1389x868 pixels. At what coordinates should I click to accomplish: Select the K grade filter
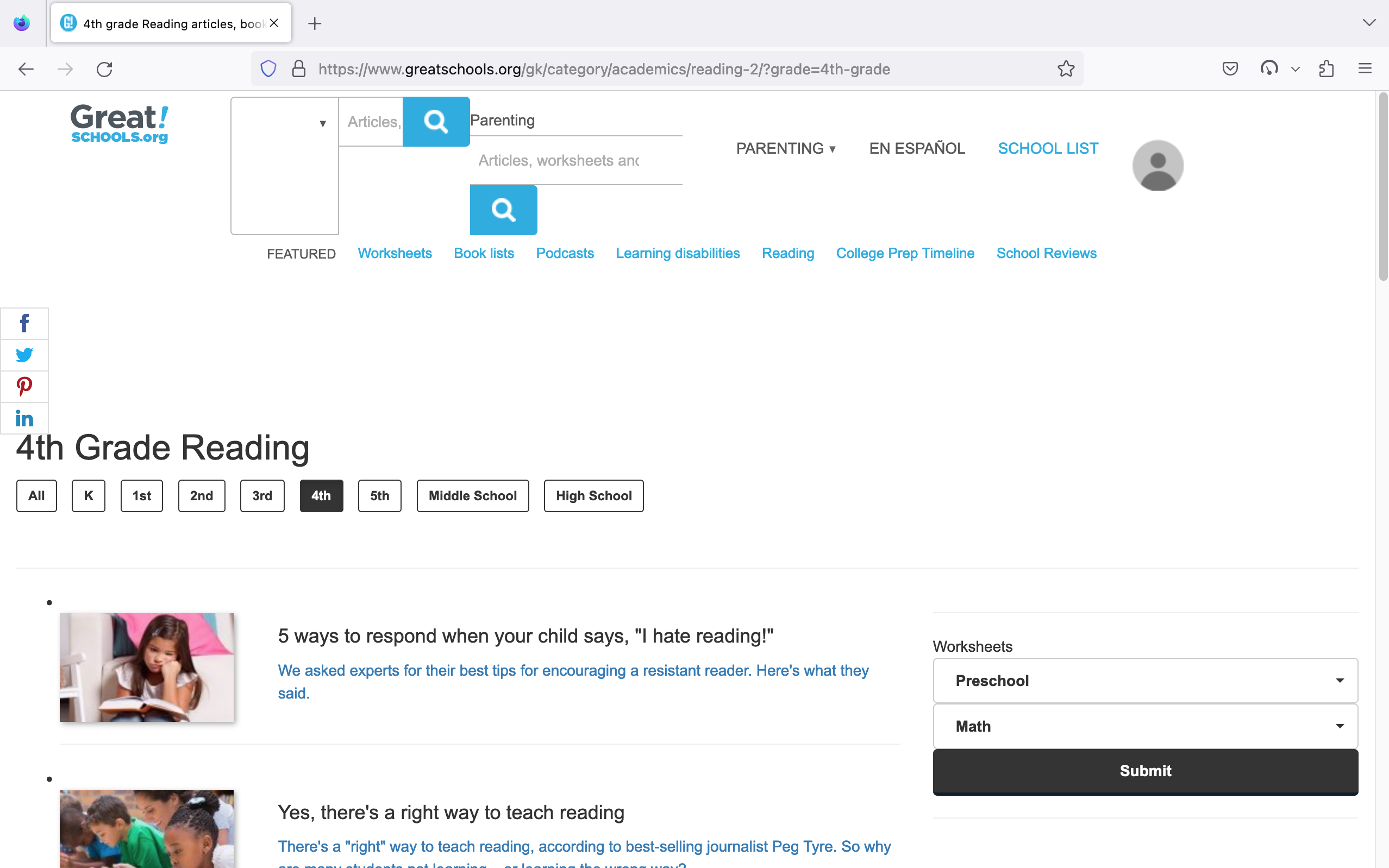(x=89, y=495)
